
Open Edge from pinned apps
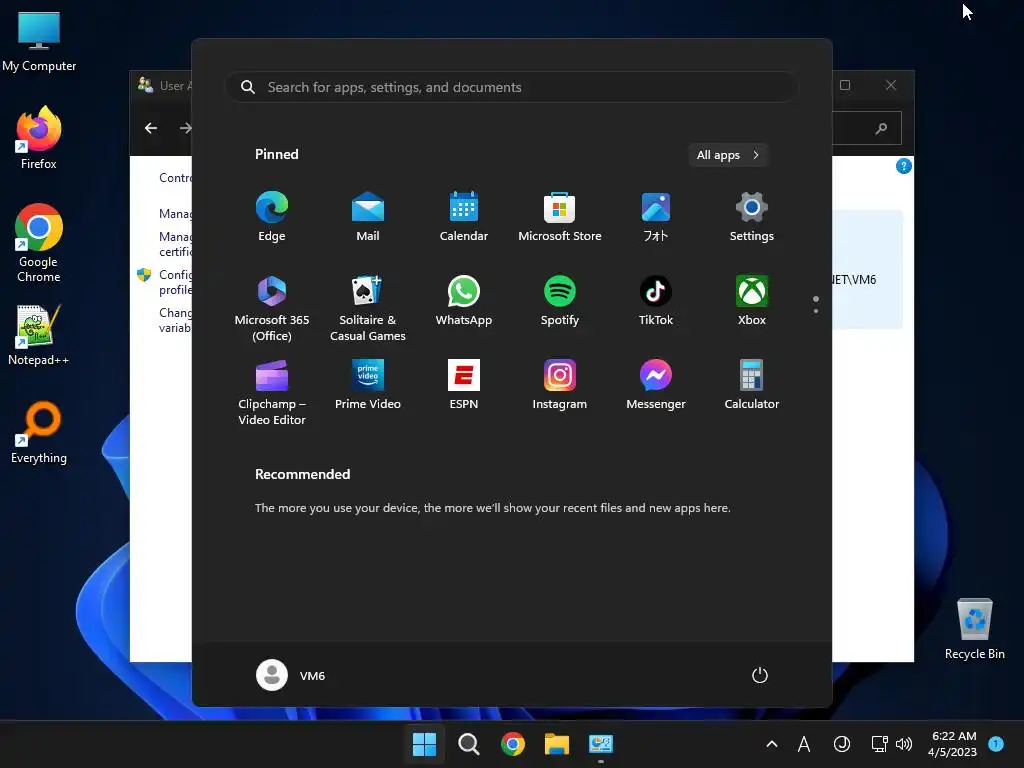pos(272,217)
